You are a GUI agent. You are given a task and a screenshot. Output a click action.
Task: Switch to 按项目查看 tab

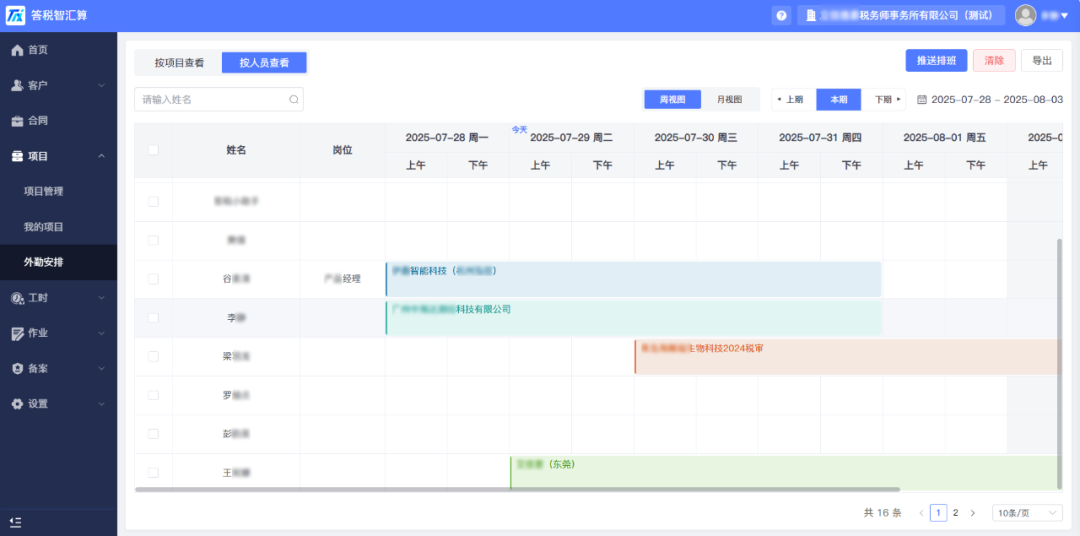coord(179,63)
